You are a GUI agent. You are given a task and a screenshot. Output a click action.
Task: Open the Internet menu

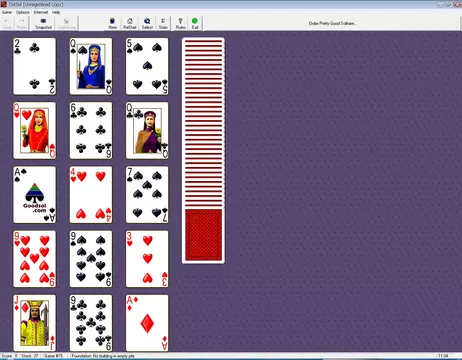pos(41,12)
